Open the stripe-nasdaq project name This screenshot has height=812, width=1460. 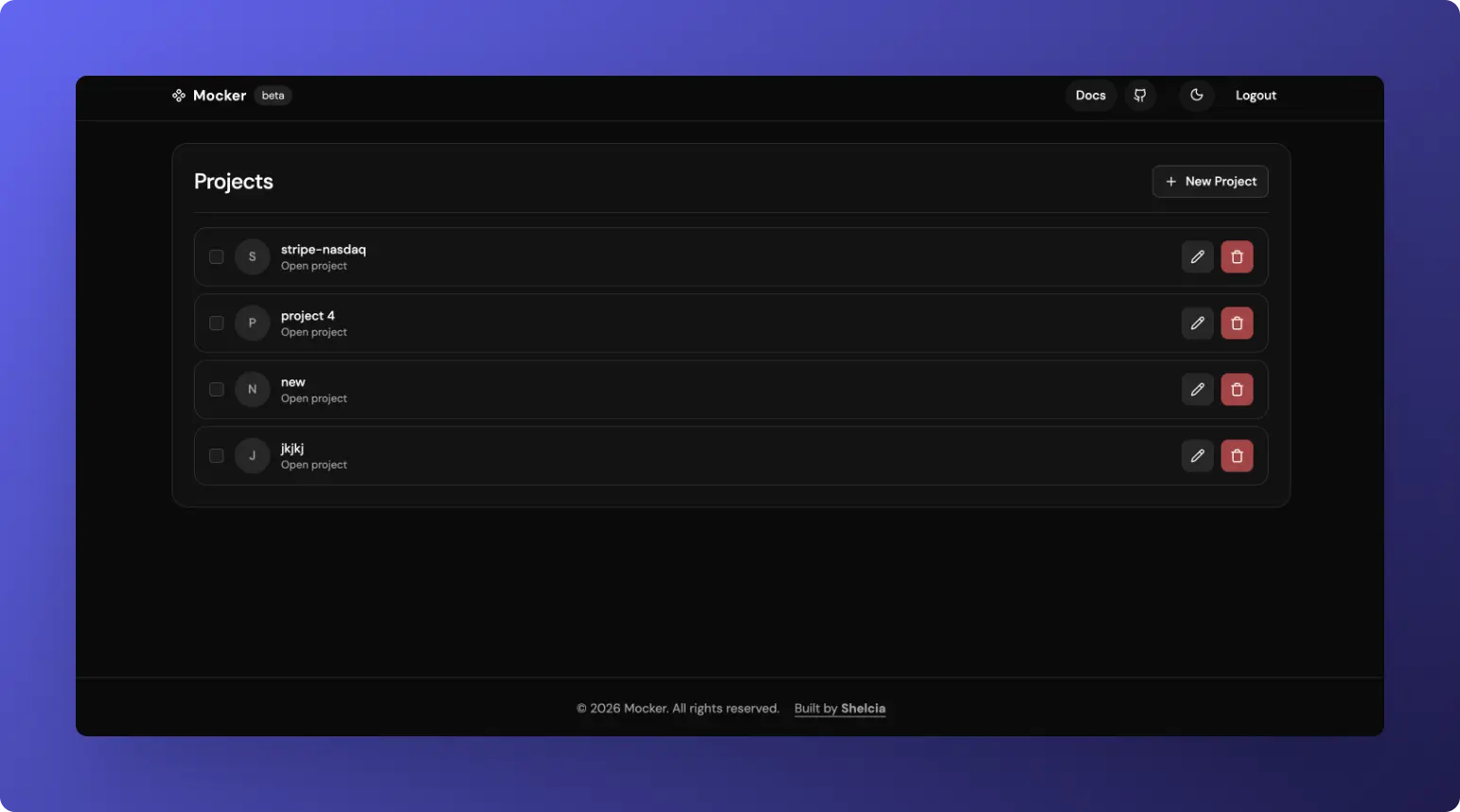pos(323,250)
